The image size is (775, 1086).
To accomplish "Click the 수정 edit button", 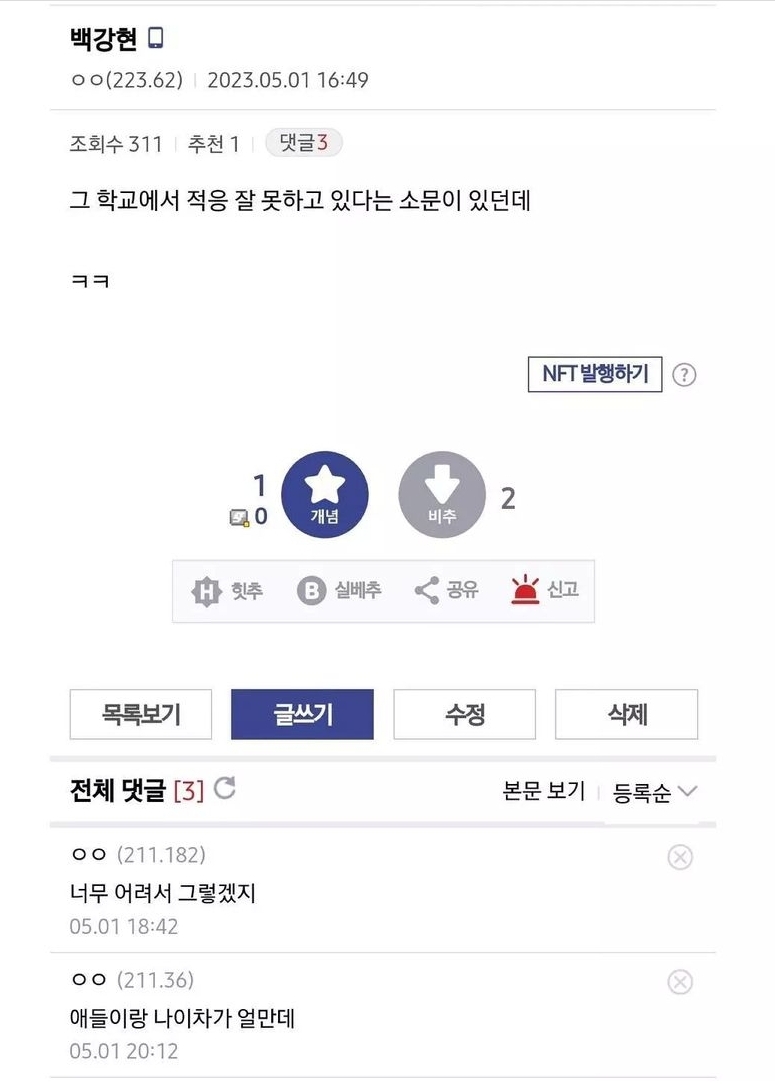I will [465, 714].
